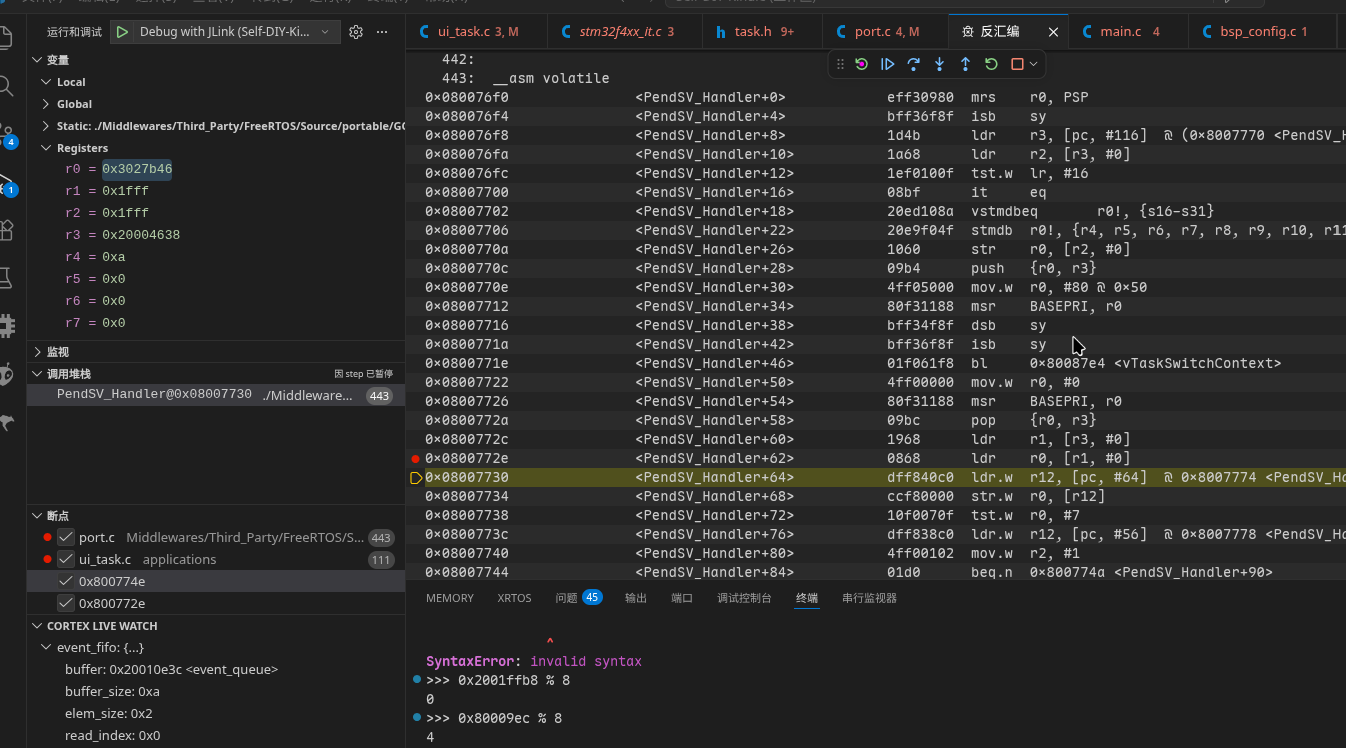The height and width of the screenshot is (748, 1346).
Task: Click the red breakpoint dot at 0x0800772e
Action: coord(415,458)
